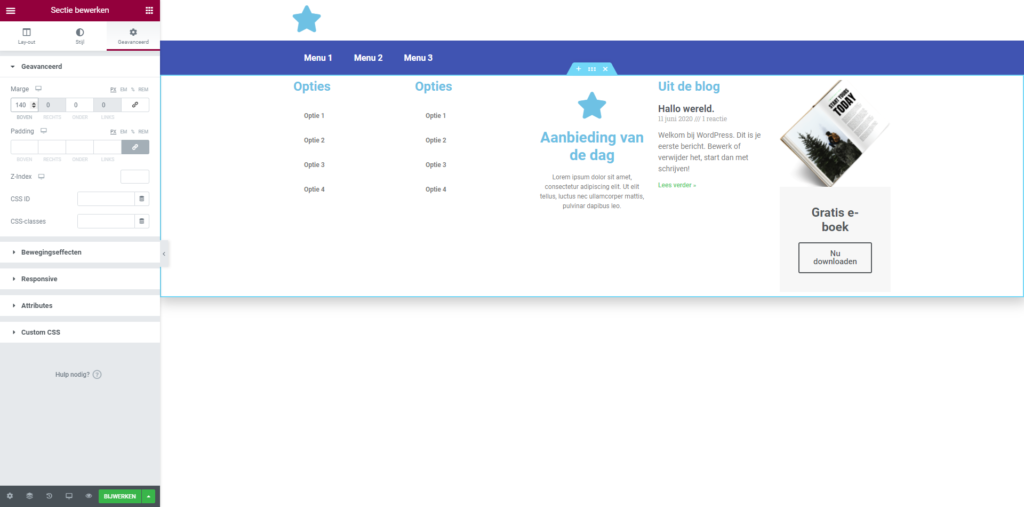
Task: Click the Lees verder » link
Action: pos(677,186)
